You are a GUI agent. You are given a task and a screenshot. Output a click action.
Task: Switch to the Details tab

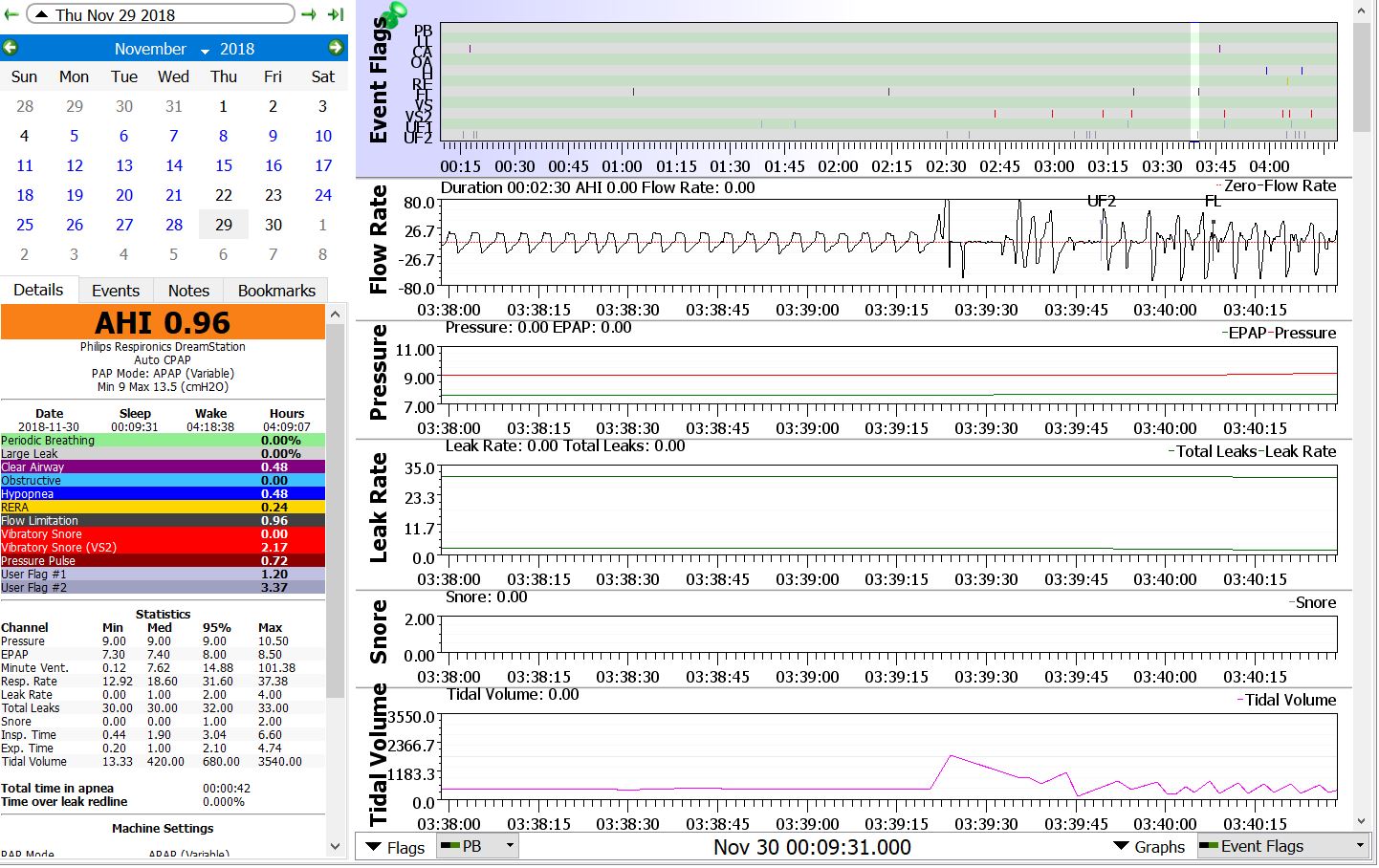(x=38, y=290)
